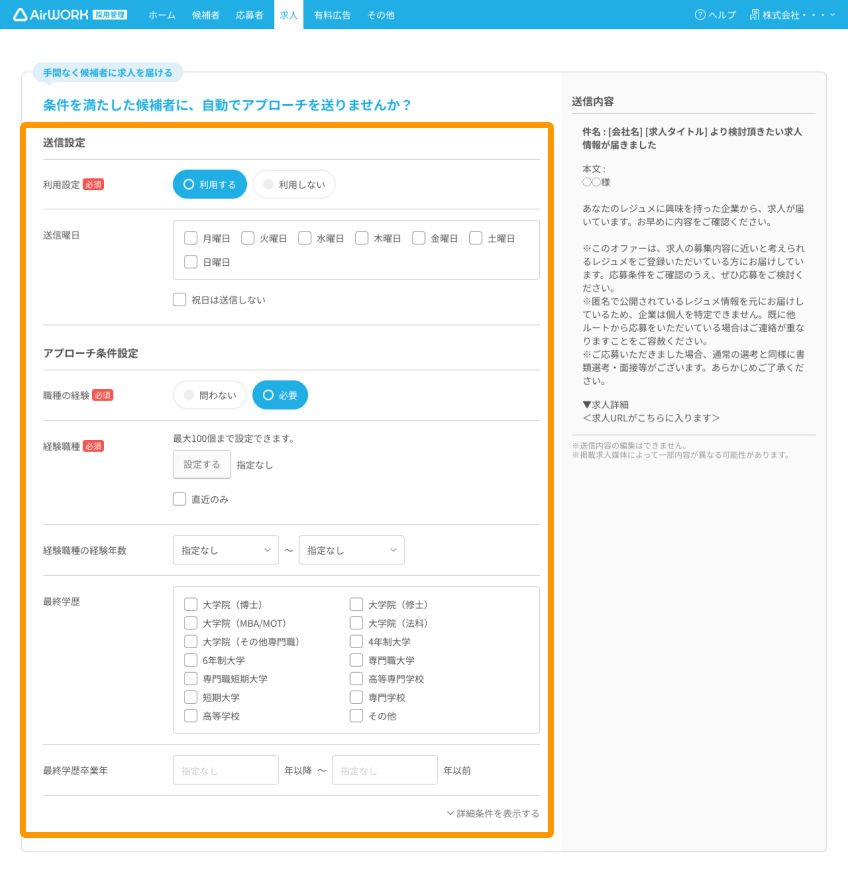The image size is (848, 874).
Task: Click the AirWORK logo
Action: pyautogui.click(x=70, y=14)
